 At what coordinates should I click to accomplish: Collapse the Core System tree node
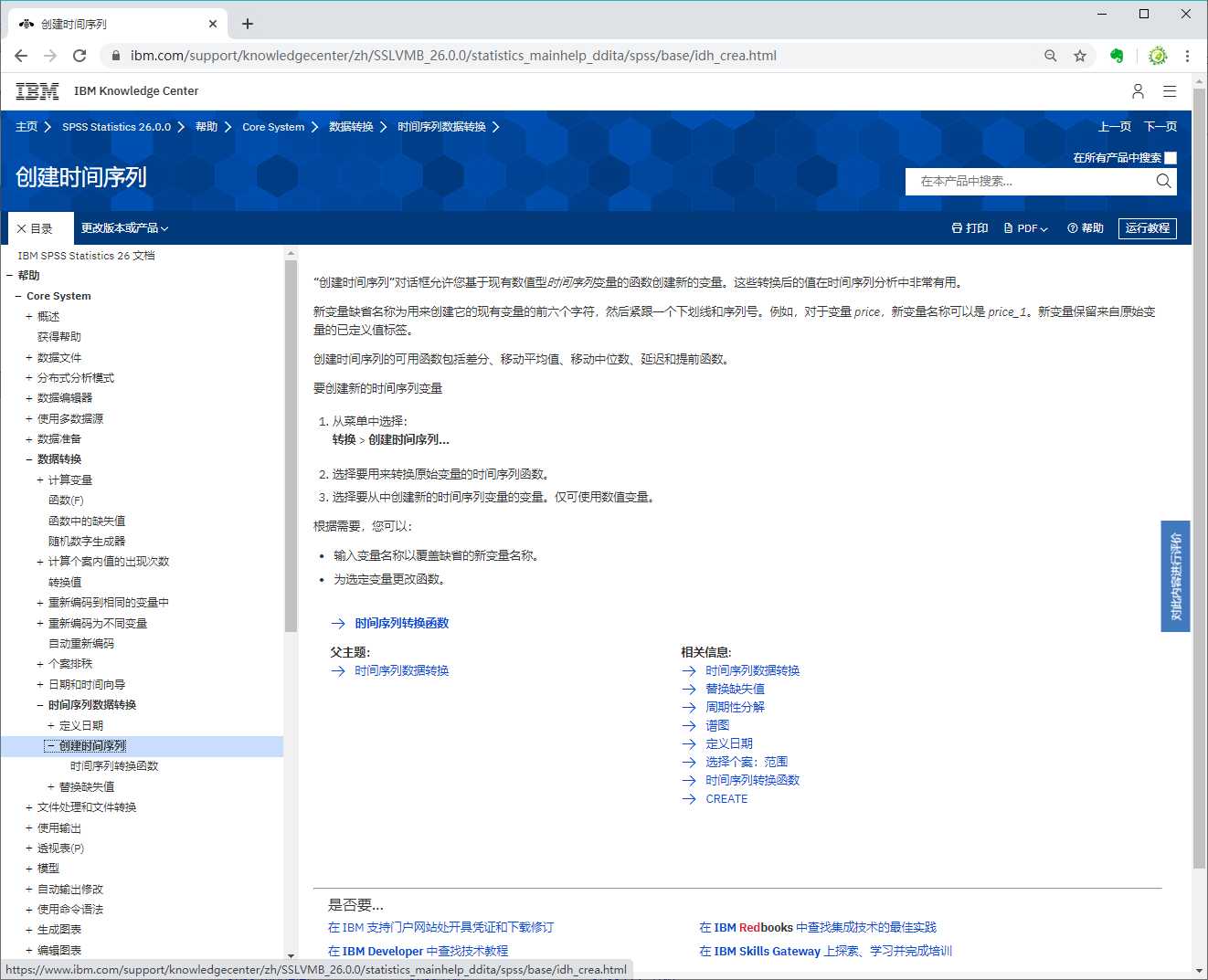pyautogui.click(x=18, y=296)
